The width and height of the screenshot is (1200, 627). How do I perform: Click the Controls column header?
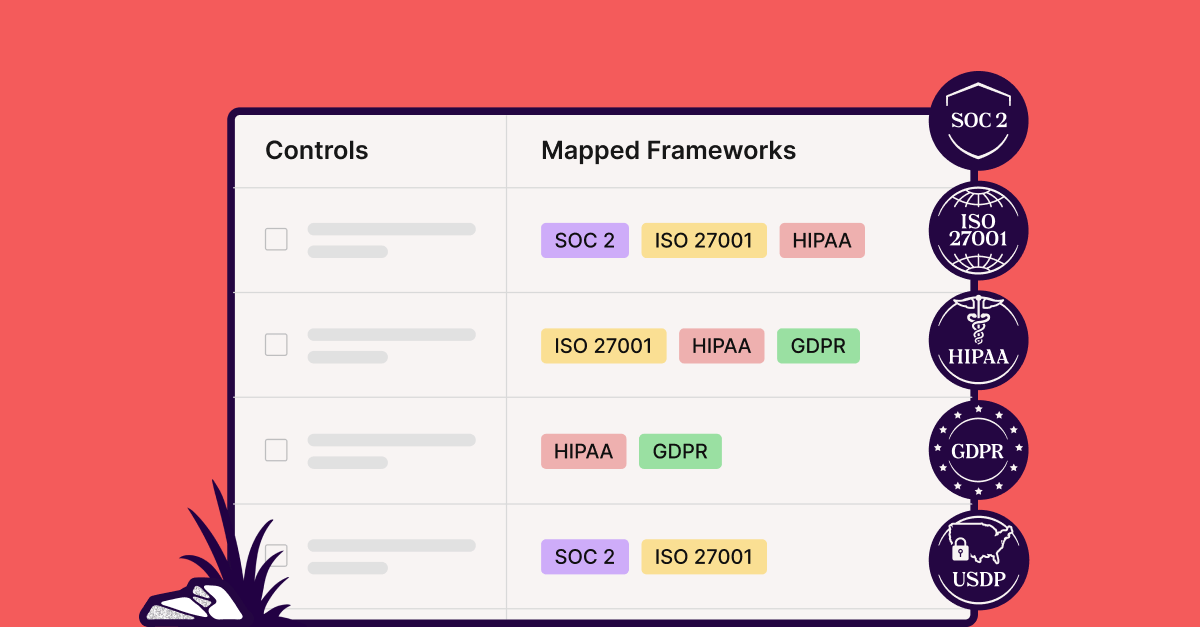tap(316, 151)
